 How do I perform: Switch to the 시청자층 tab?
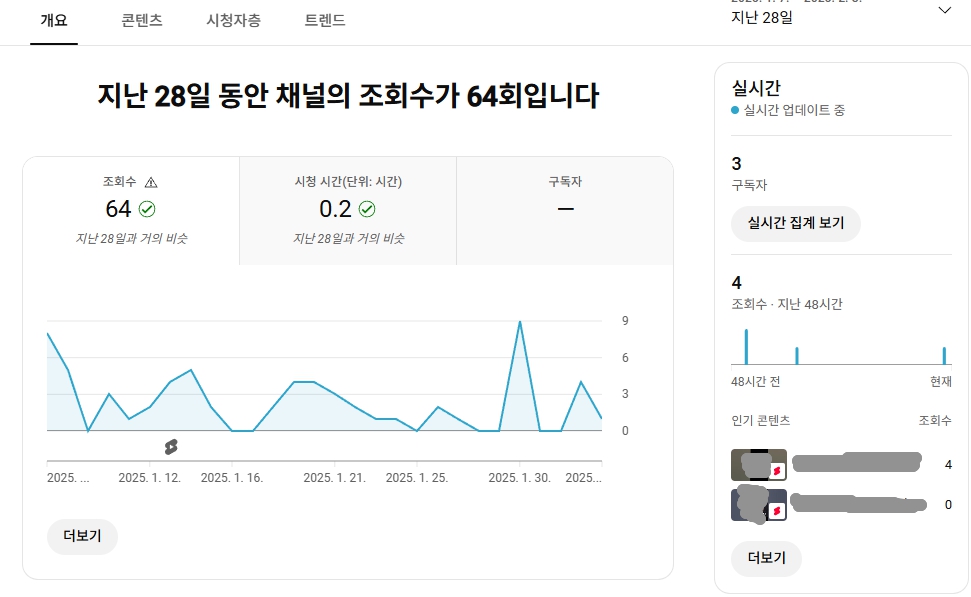coord(233,20)
